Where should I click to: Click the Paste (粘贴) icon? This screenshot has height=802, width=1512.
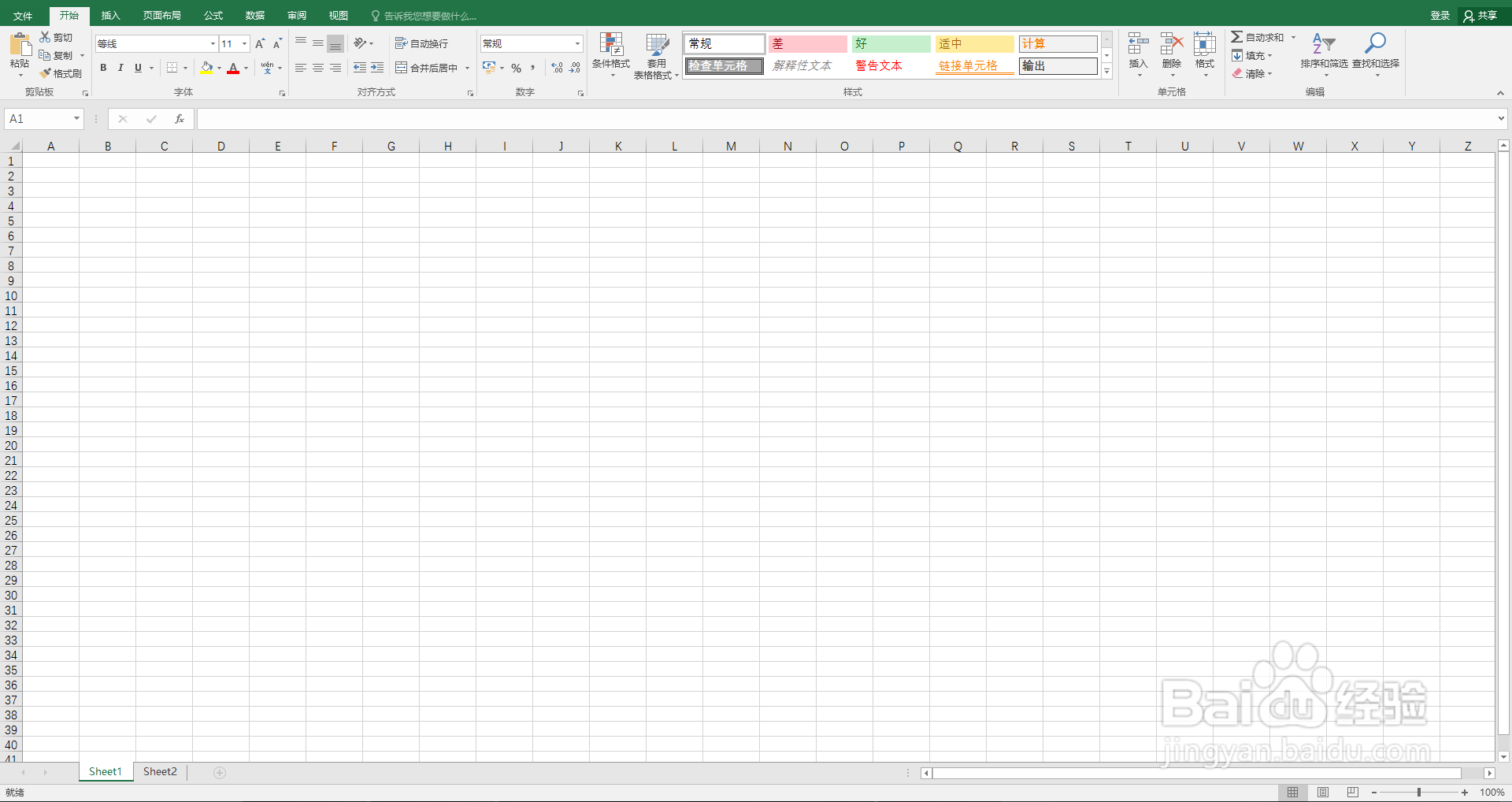click(20, 44)
